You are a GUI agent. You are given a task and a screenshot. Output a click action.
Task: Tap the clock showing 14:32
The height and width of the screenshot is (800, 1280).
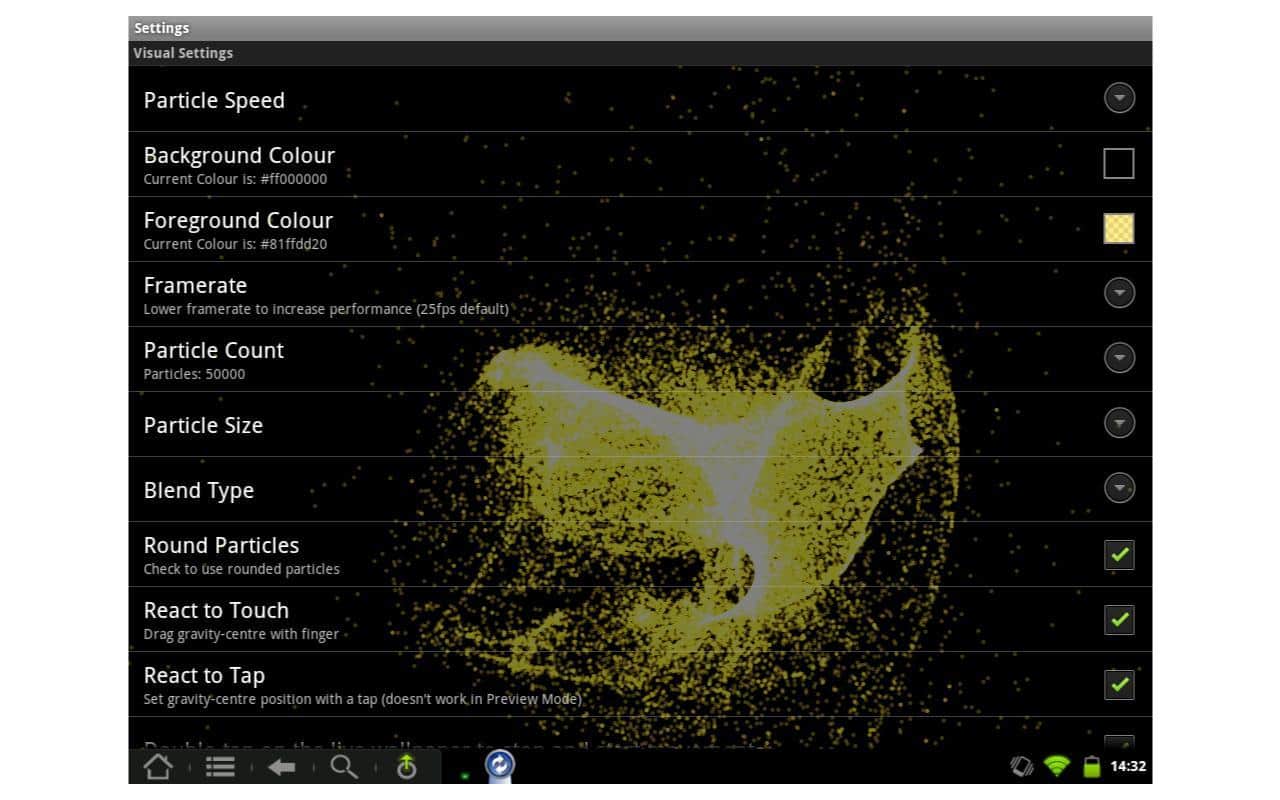tap(1128, 767)
